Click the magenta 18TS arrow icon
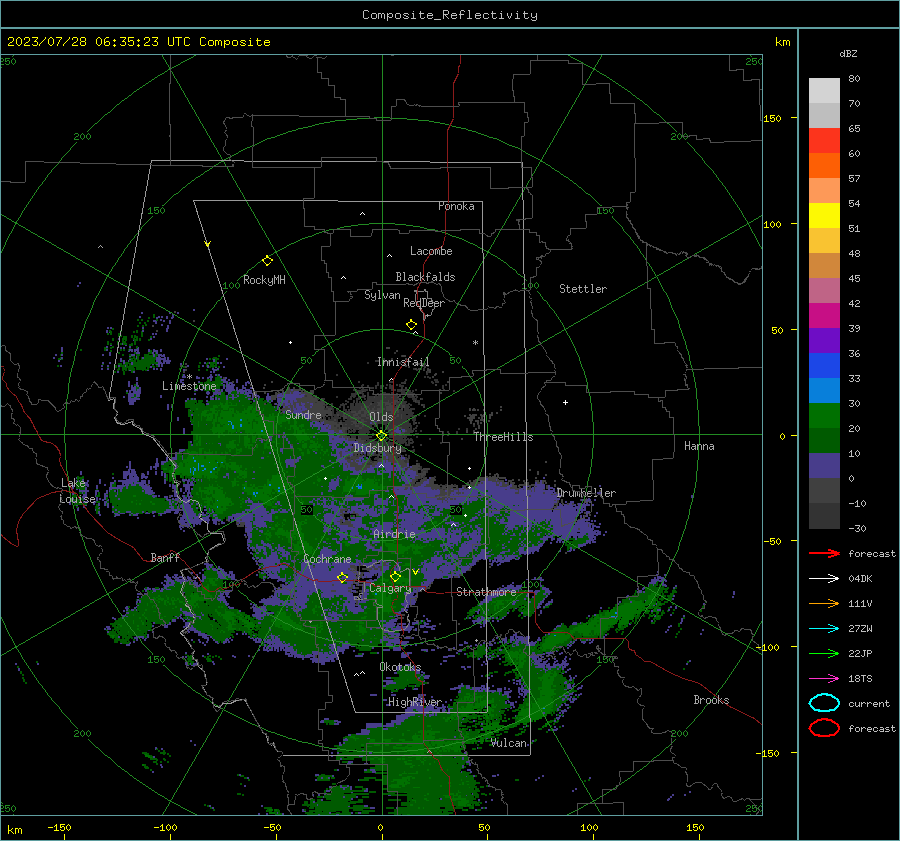The width and height of the screenshot is (900, 841). 824,679
